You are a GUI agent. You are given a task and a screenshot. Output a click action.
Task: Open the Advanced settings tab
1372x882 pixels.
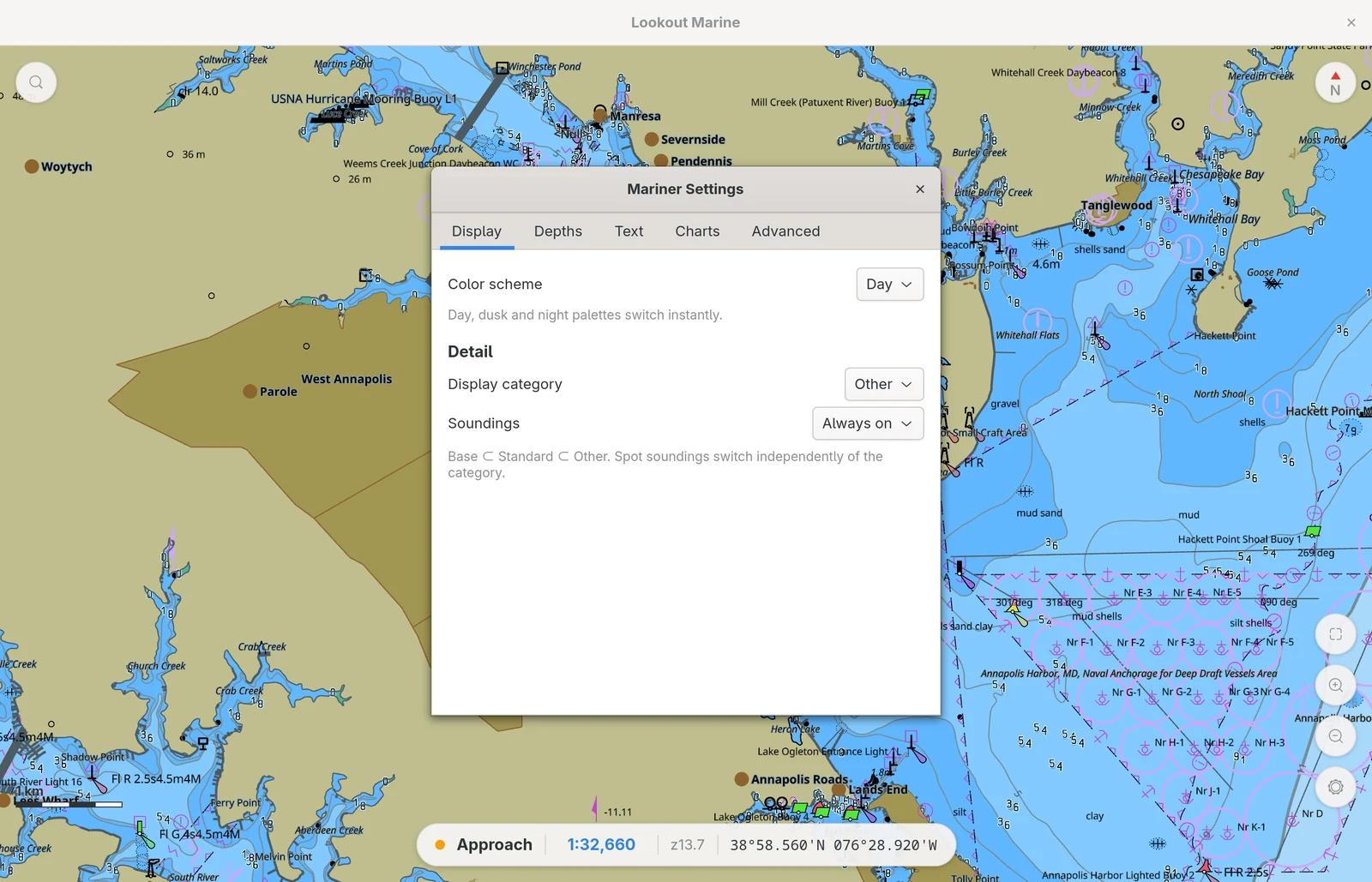pyautogui.click(x=785, y=231)
